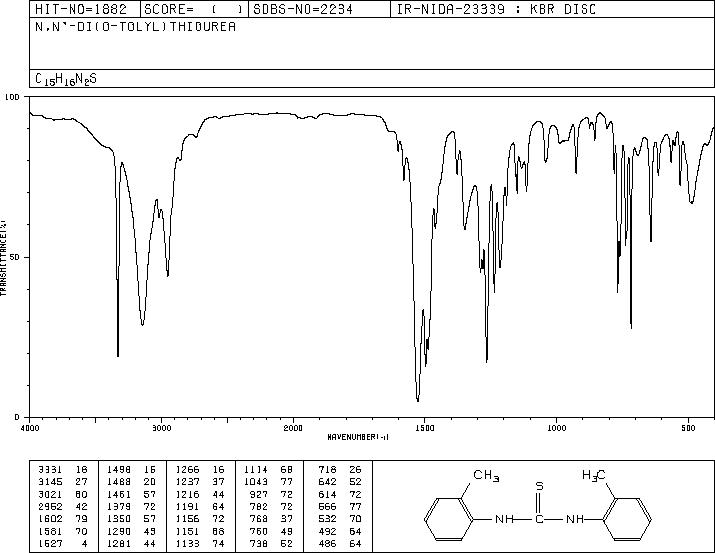
Task: Click the NH label beside right ring
Action: 575,519
